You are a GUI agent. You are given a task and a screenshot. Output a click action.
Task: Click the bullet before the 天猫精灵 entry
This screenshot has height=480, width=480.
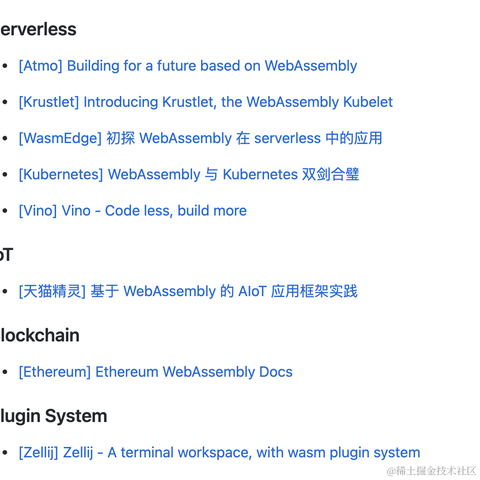[x=5, y=291]
